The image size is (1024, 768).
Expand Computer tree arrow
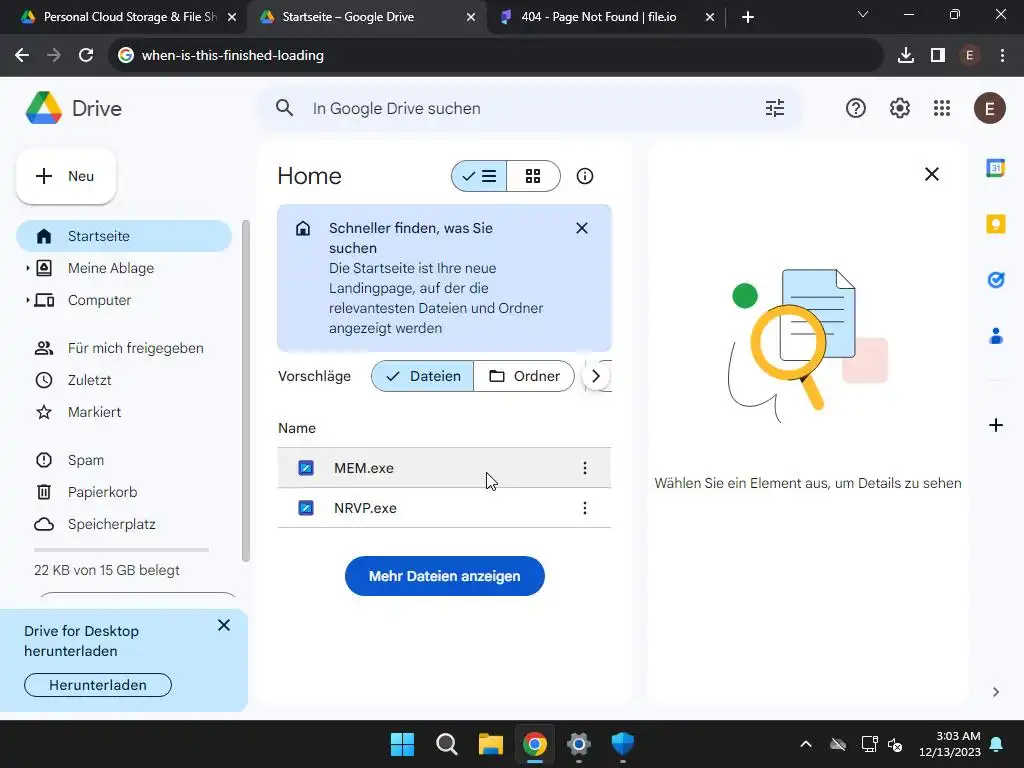click(x=27, y=300)
